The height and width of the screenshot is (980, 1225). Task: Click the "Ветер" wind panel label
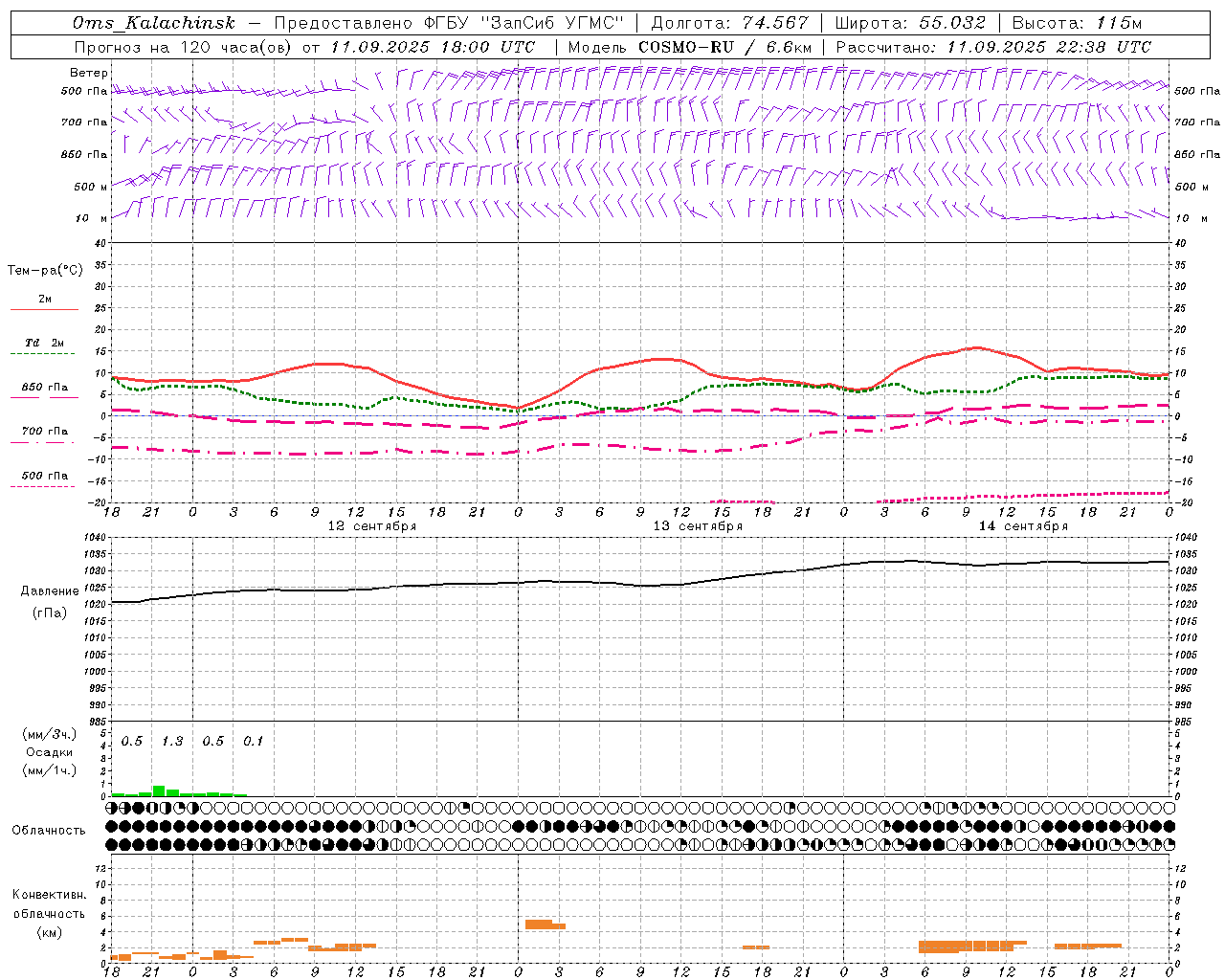(89, 73)
